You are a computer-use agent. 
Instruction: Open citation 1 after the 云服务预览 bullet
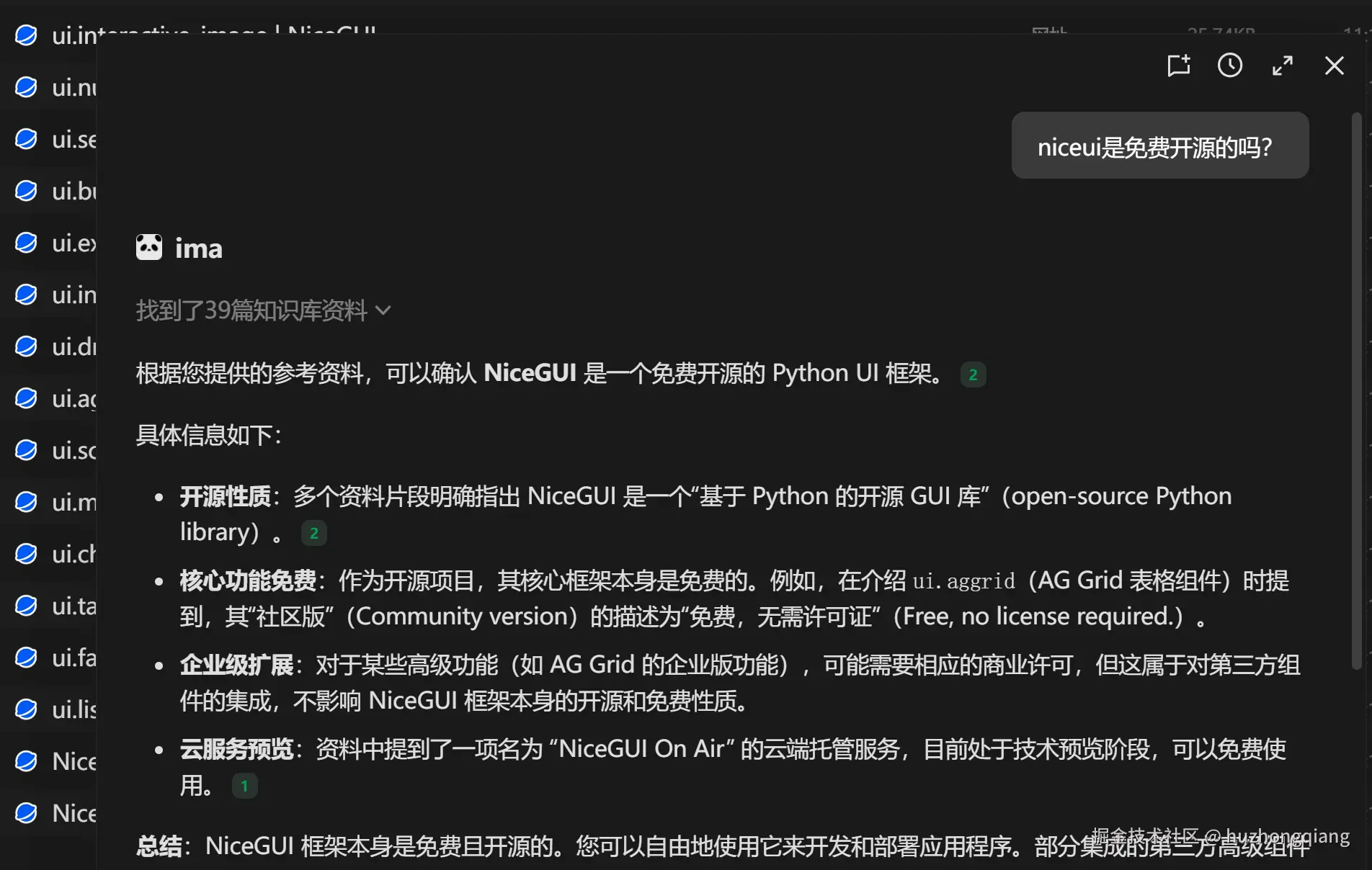pyautogui.click(x=244, y=786)
